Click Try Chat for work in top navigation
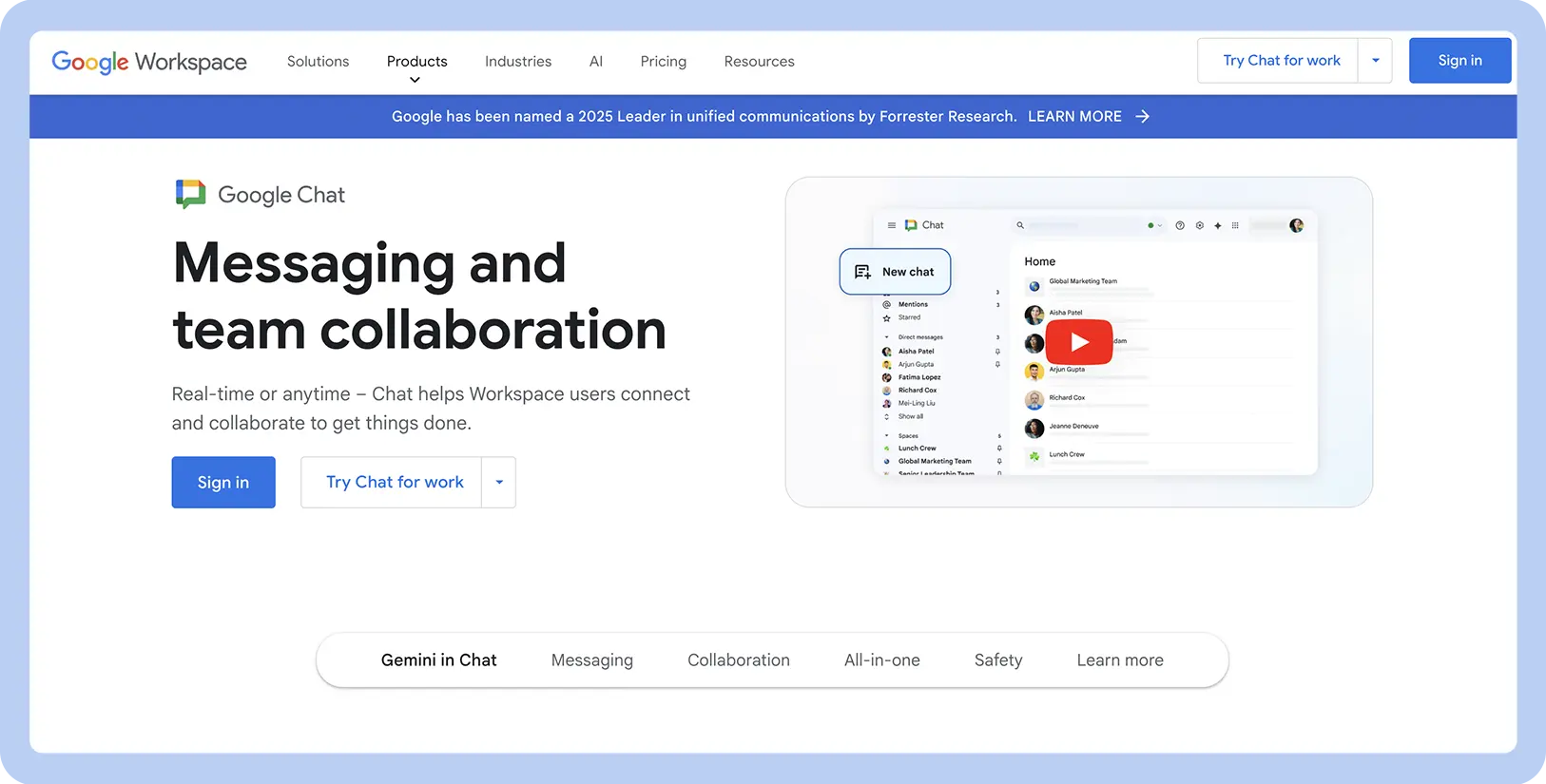Screen dimensions: 1546x784 point(1280,61)
